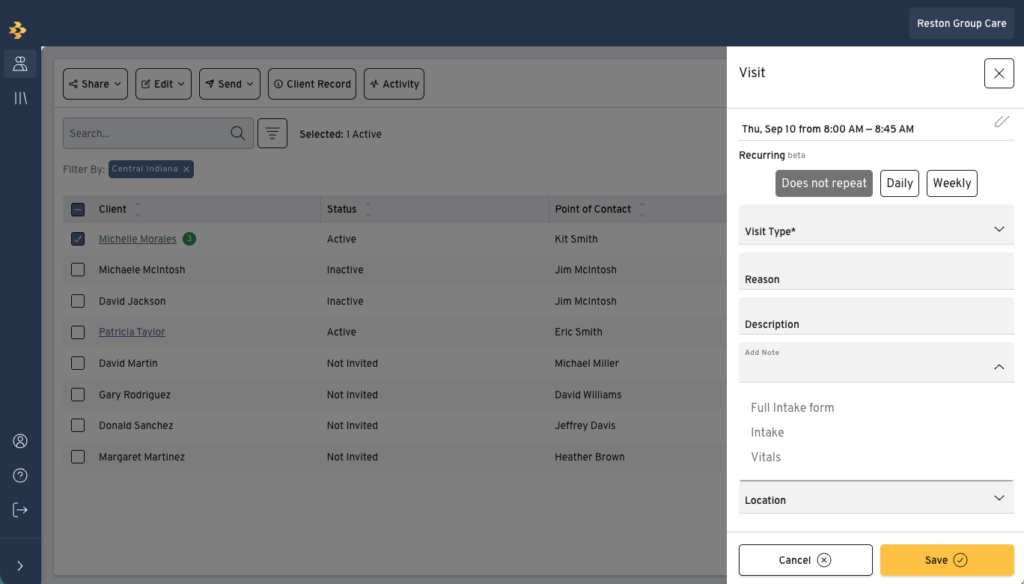Click the David Williams contact cell
This screenshot has width=1024, height=584.
[588, 395]
